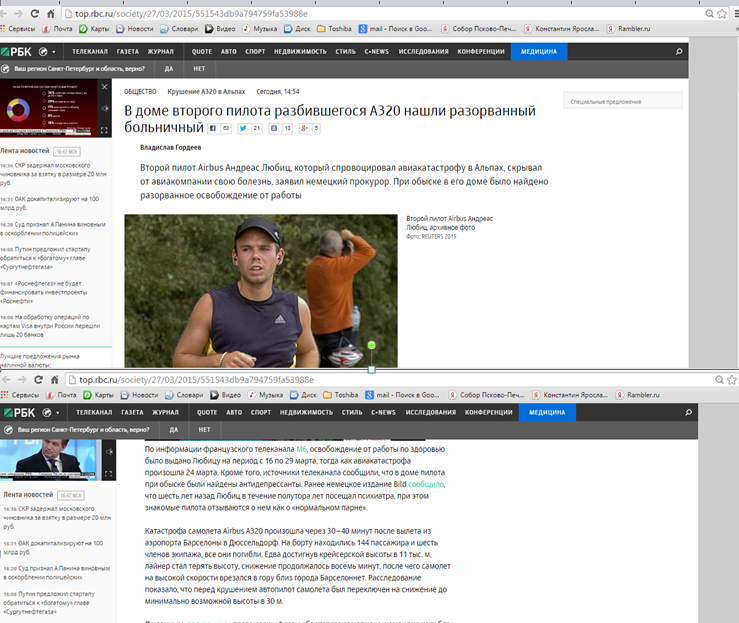Open the ГАЗЕТА section in the upper navbar
739x623 pixels.
(x=128, y=52)
